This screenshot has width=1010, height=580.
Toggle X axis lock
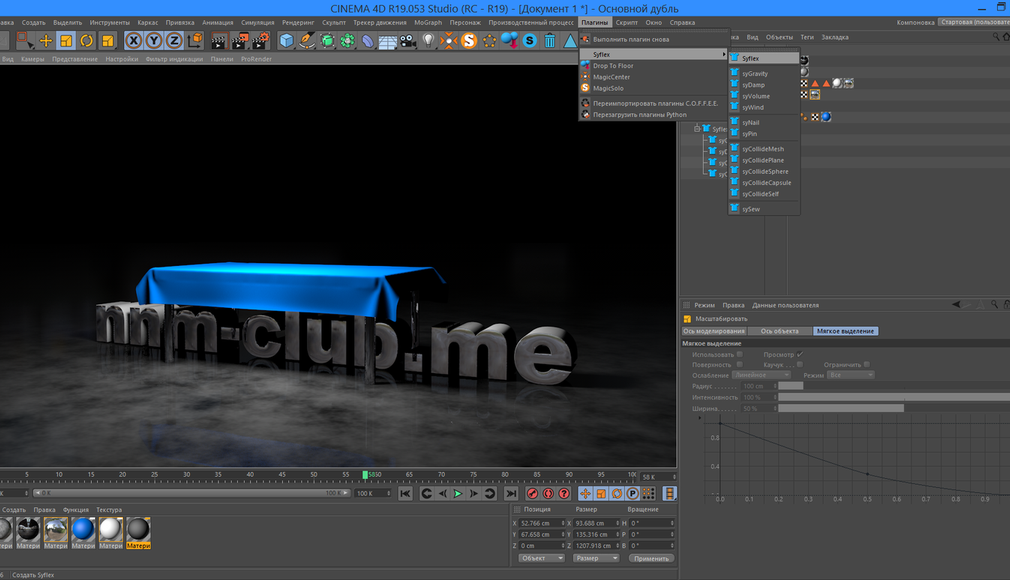tap(133, 41)
